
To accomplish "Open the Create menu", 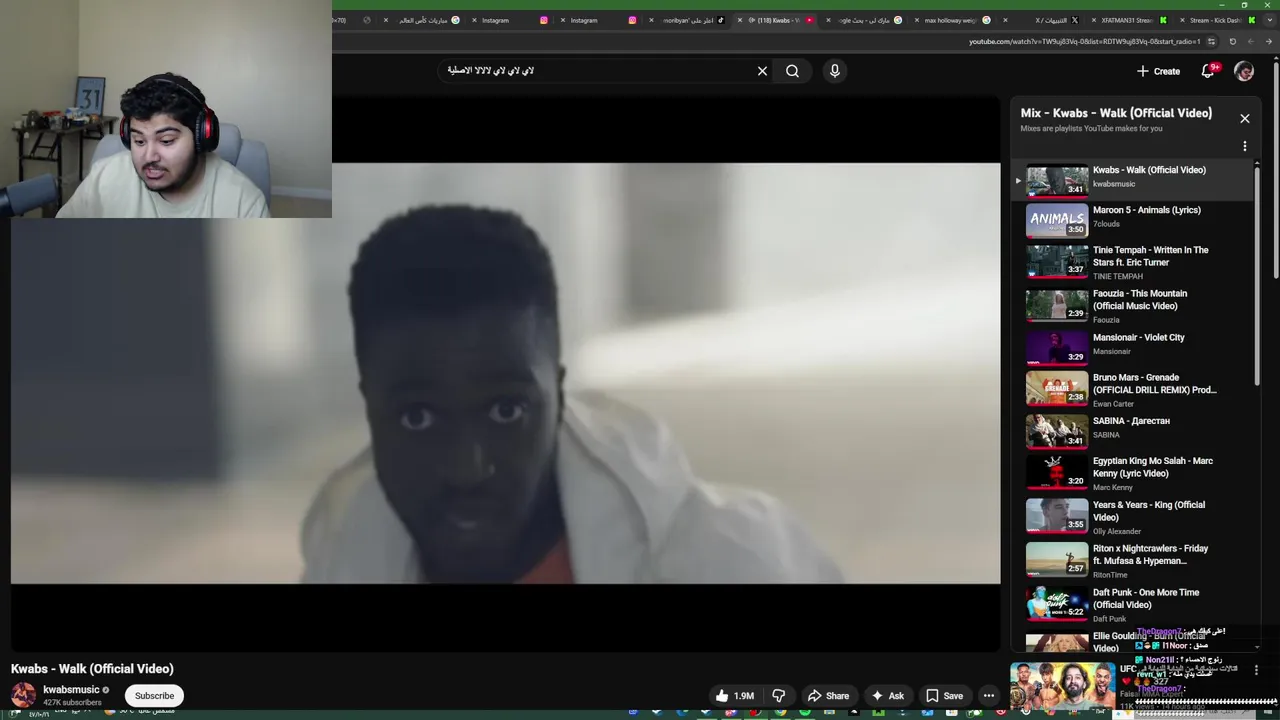I will point(1159,71).
